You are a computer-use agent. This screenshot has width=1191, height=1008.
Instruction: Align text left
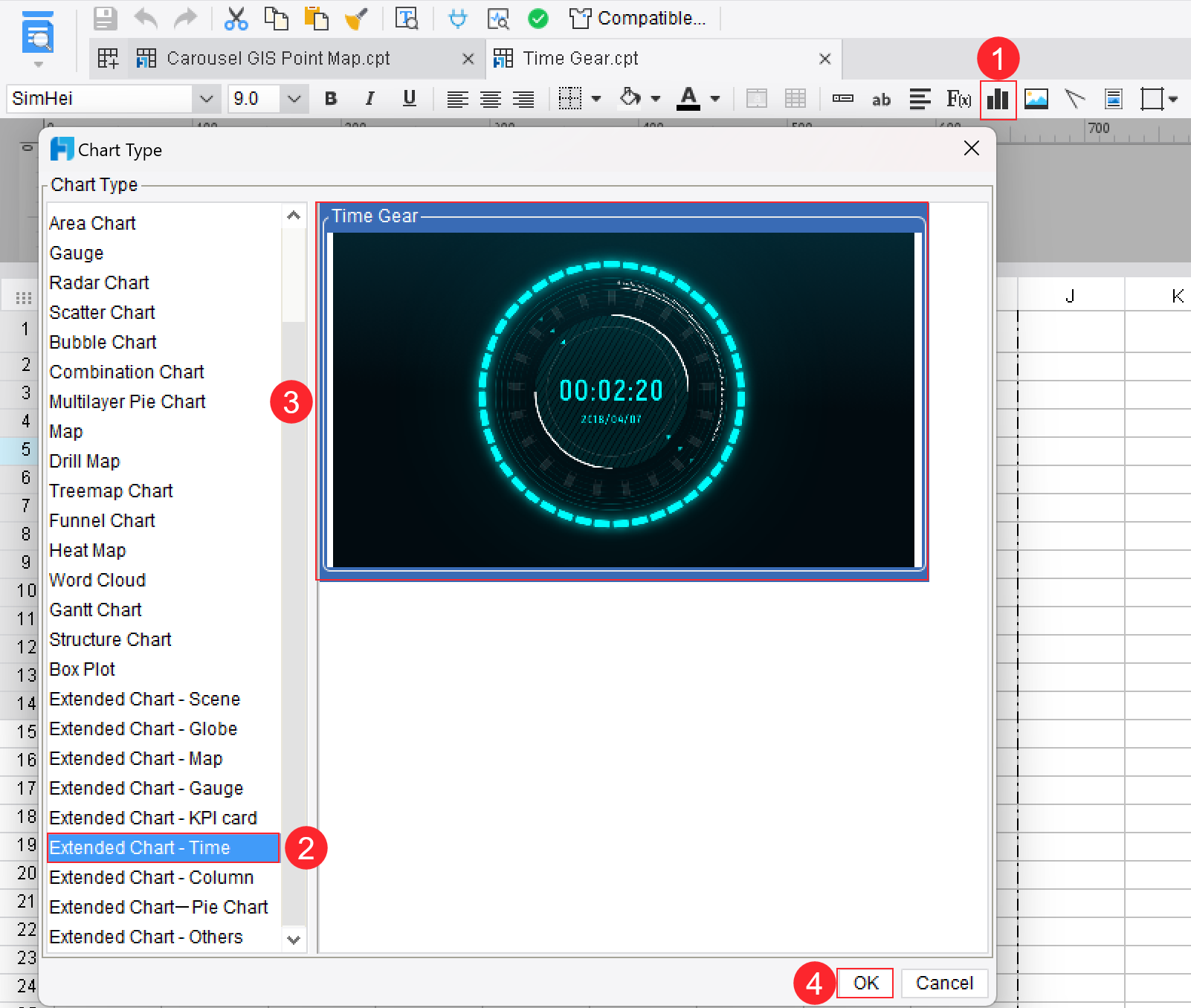457,99
